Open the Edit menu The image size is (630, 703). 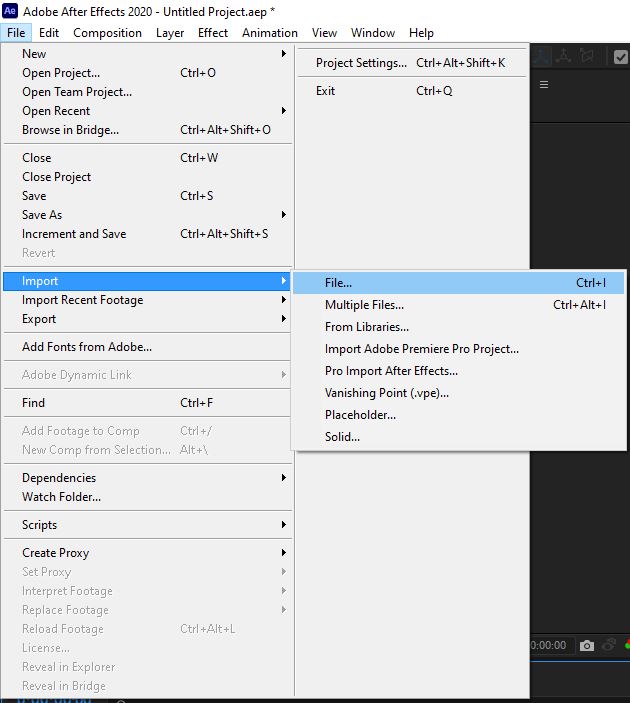click(x=49, y=33)
